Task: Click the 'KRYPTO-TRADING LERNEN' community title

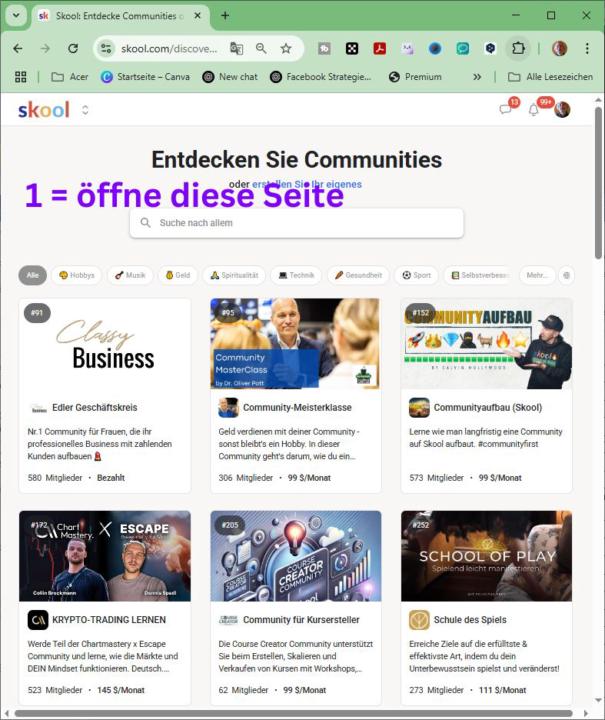Action: pyautogui.click(x=109, y=619)
